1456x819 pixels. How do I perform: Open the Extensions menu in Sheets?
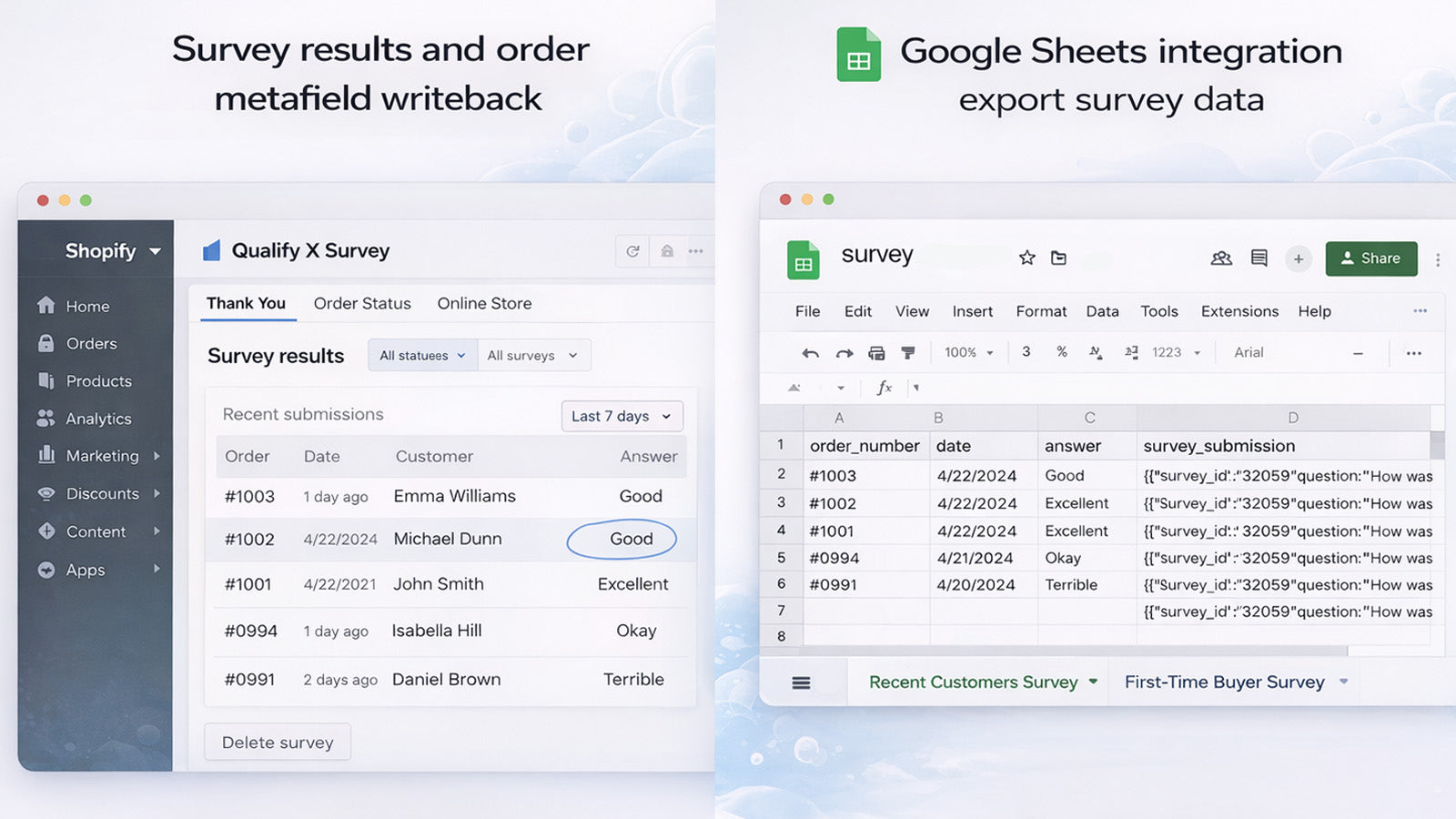click(x=1239, y=311)
